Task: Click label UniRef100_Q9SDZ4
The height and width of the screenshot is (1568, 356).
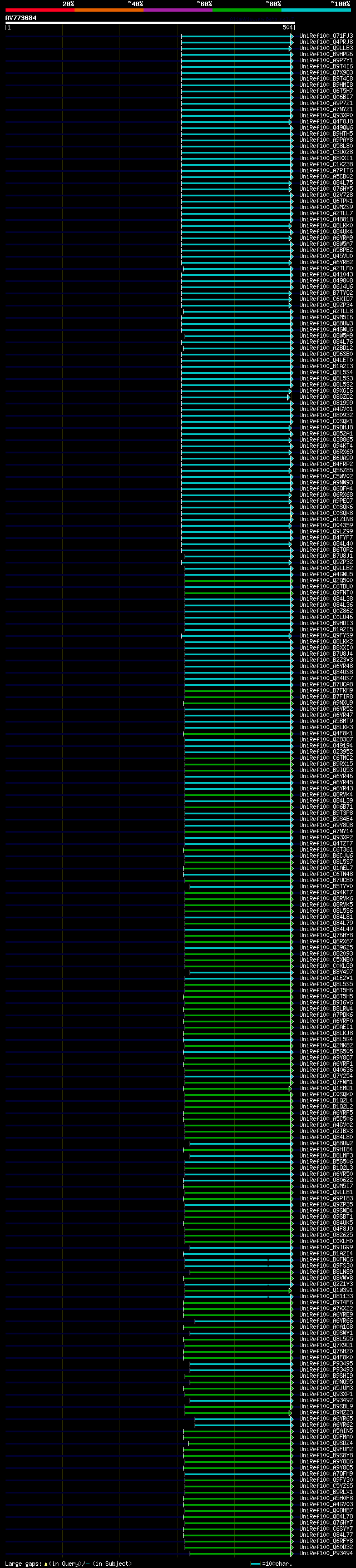Action: (325, 1443)
